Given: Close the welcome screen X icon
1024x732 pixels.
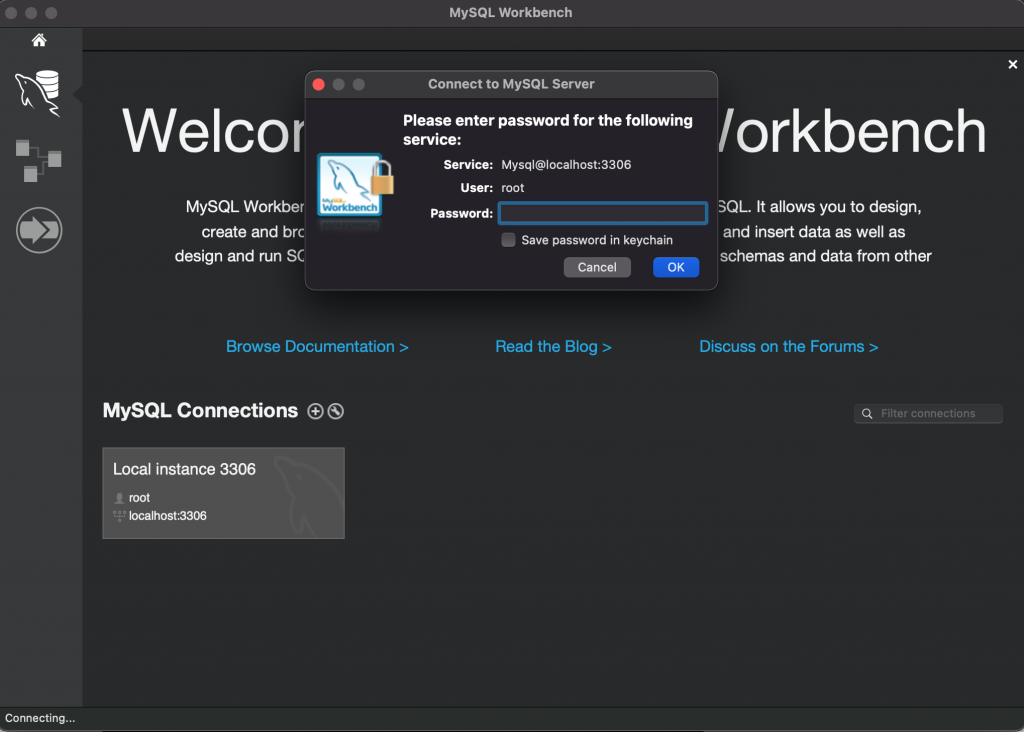Looking at the screenshot, I should [x=1012, y=64].
